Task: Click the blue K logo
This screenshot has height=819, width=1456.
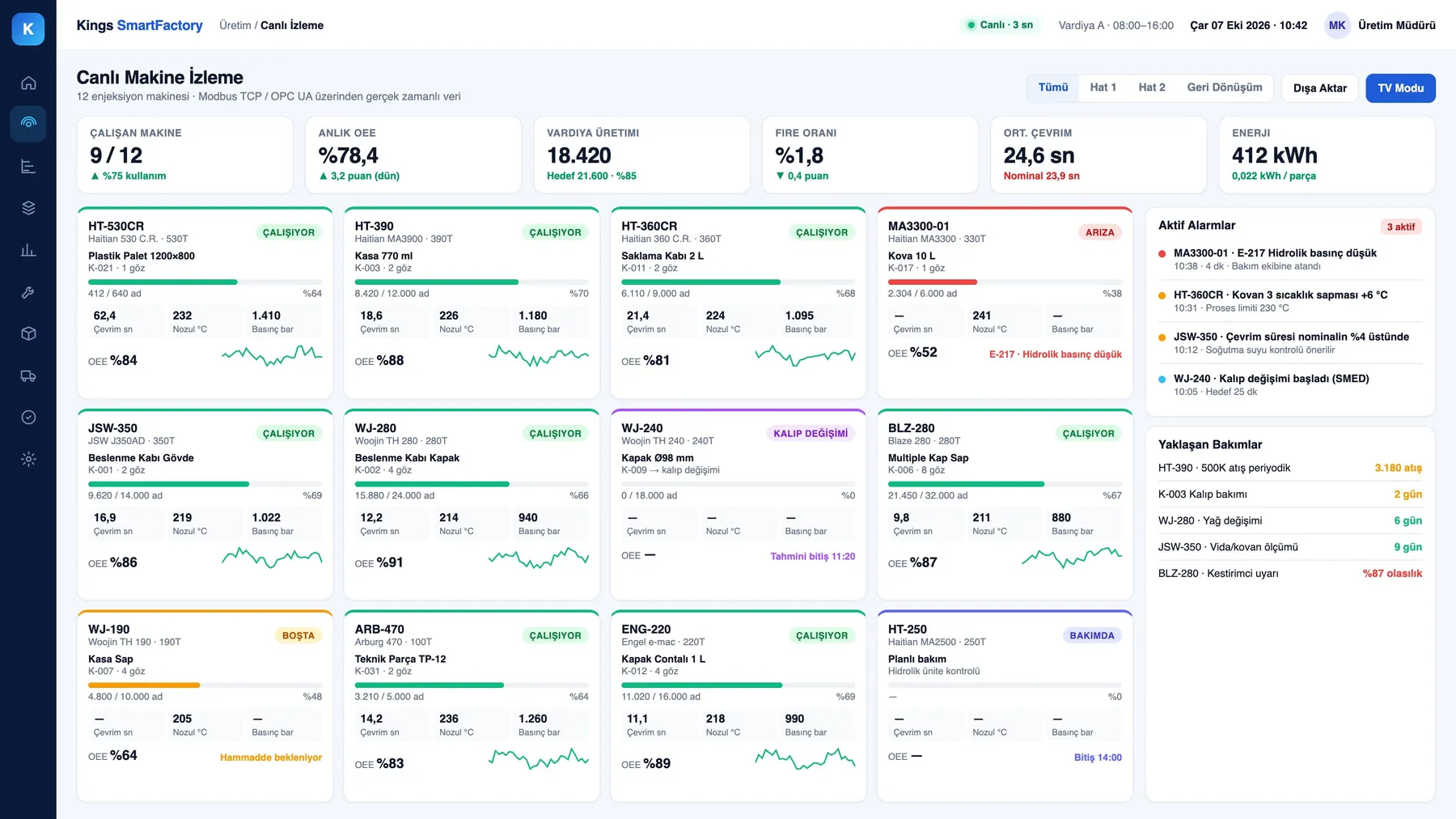Action: point(28,28)
